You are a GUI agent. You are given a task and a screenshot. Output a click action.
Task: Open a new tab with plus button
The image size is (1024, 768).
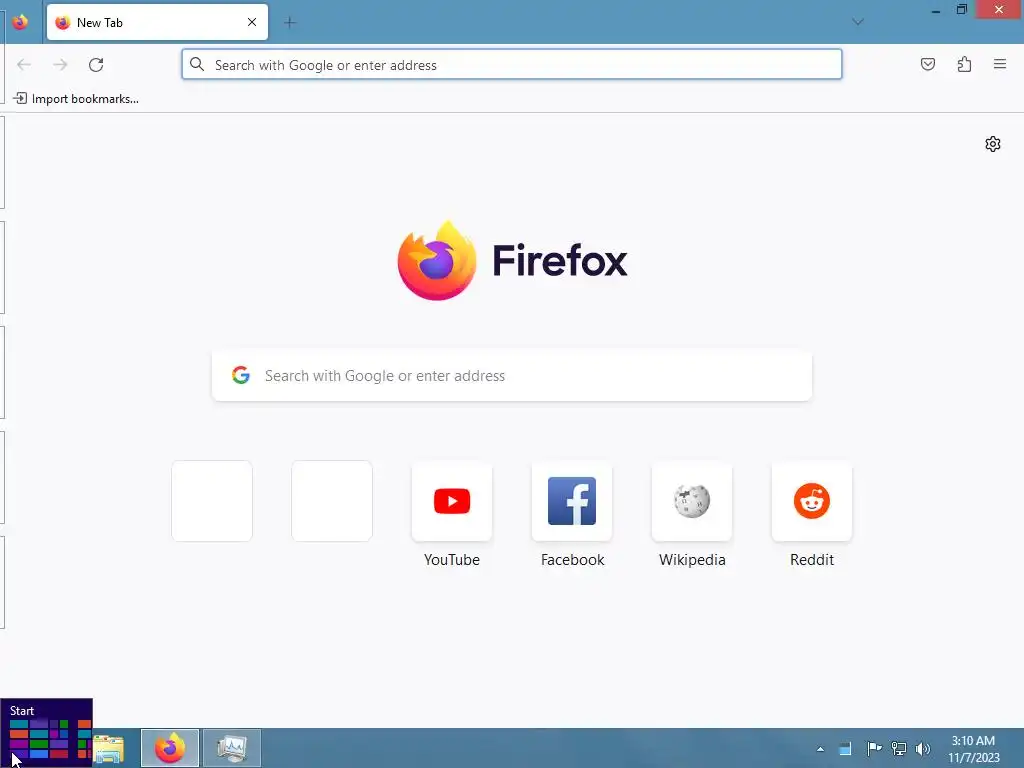click(x=290, y=23)
